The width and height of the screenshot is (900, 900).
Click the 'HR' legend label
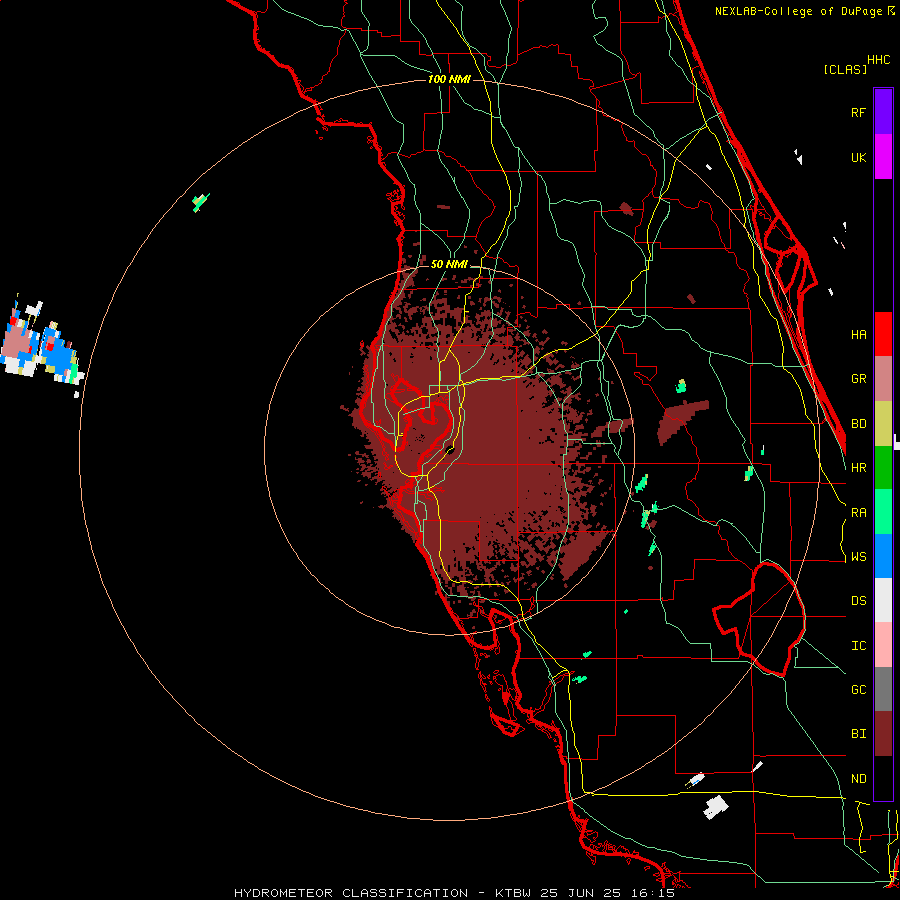click(858, 468)
